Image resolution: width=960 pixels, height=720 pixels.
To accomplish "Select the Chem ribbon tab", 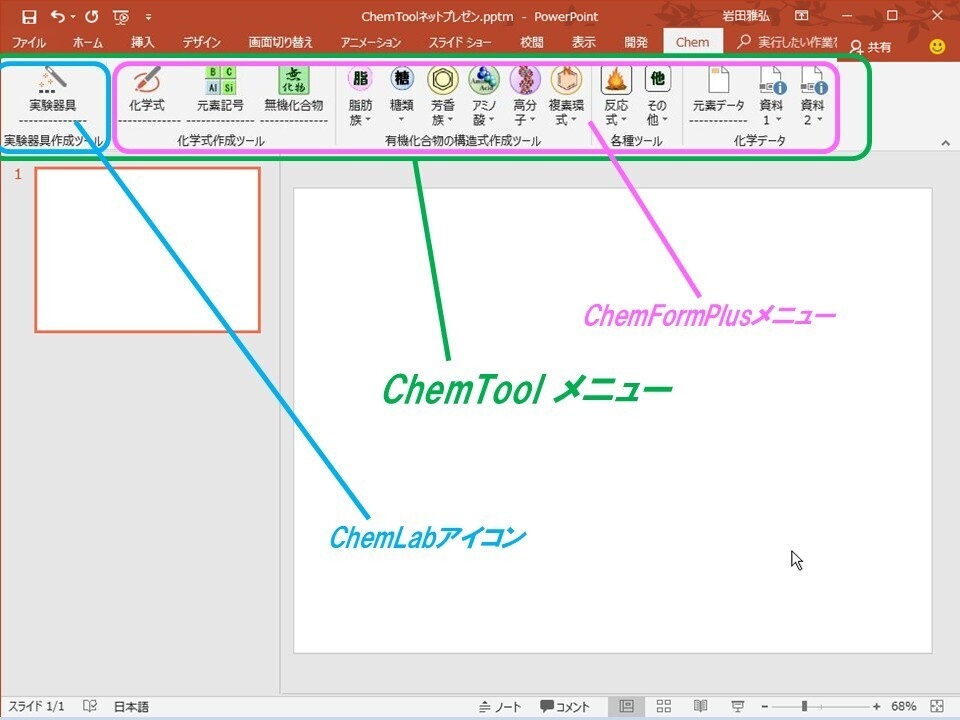I will point(692,42).
